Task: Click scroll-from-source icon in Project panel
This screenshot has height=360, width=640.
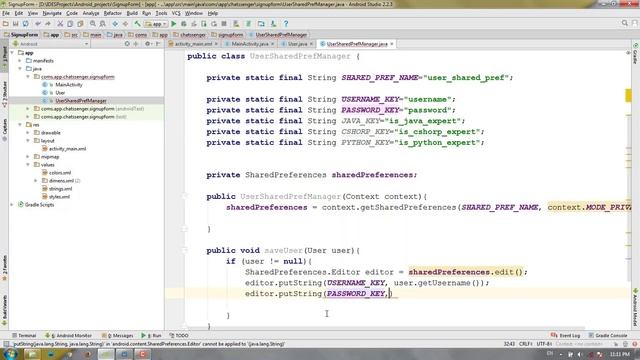Action: (x=127, y=44)
